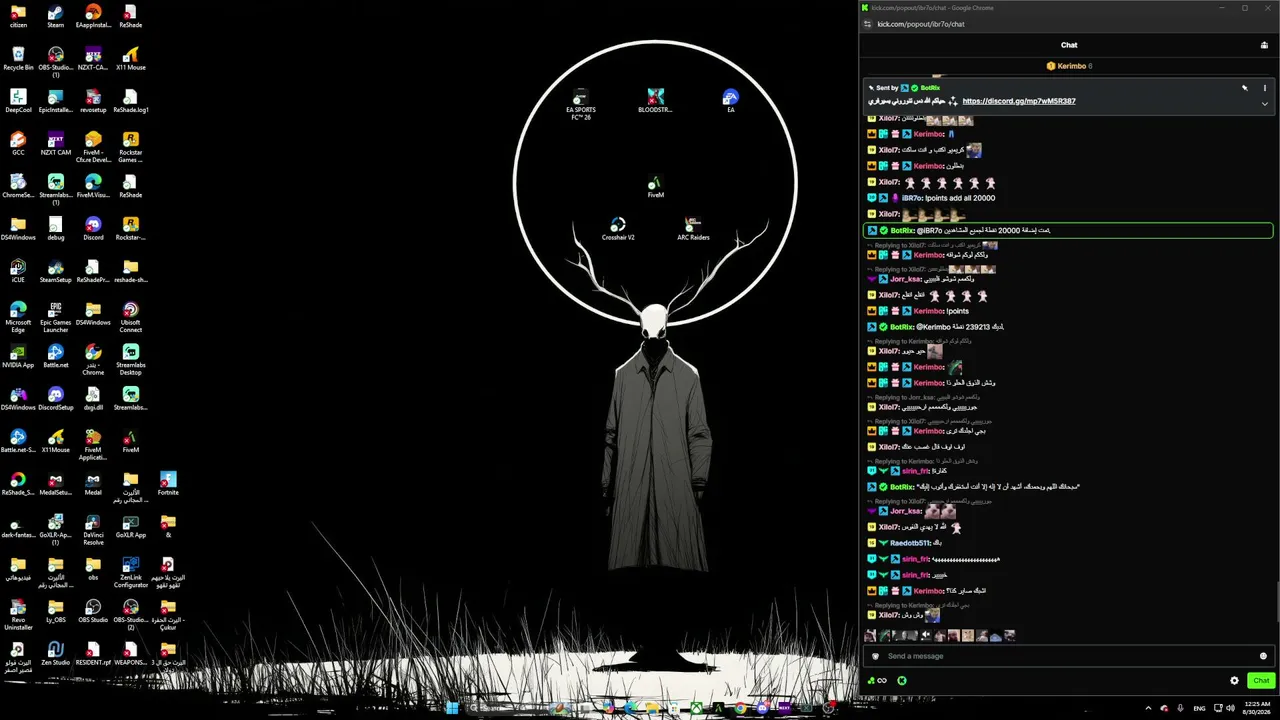The height and width of the screenshot is (720, 1280).
Task: Select the BLOODSTR... game desktop icon
Action: pos(655,101)
